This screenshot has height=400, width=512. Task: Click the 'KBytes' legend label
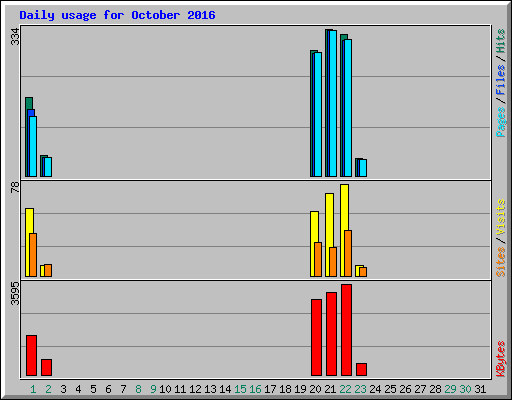pos(500,359)
